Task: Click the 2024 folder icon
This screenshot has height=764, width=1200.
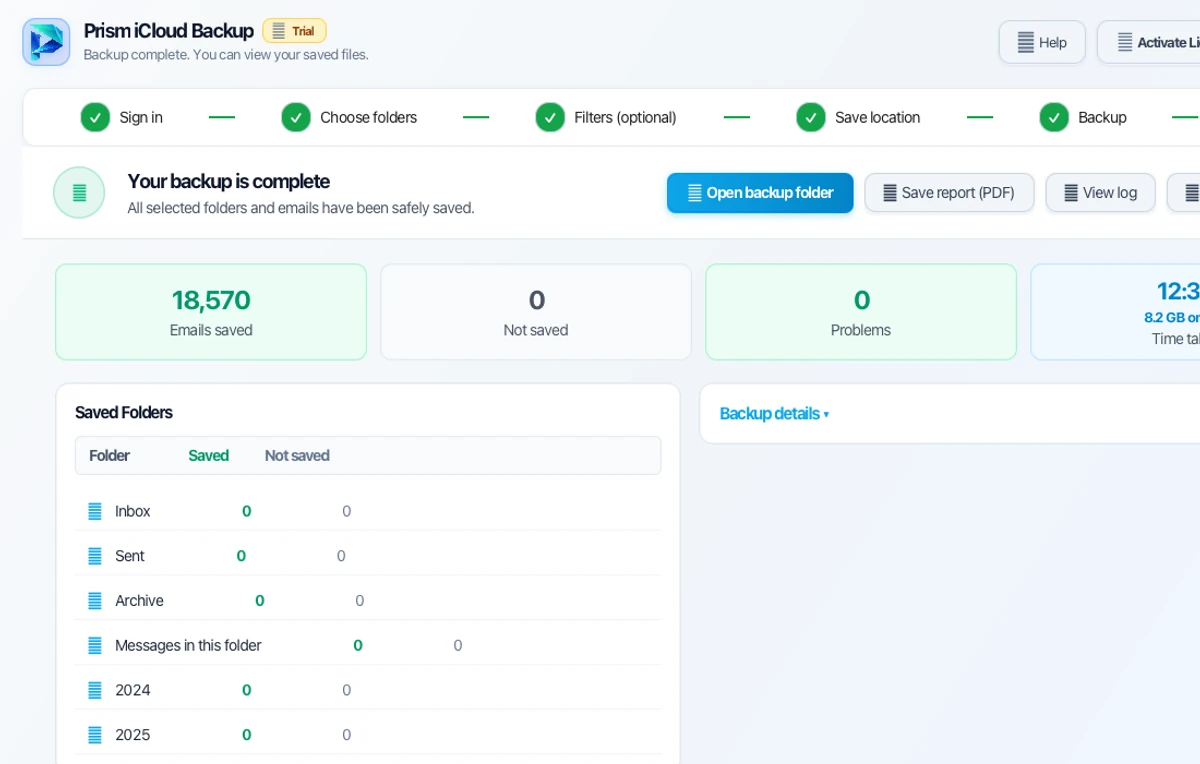Action: tap(95, 690)
